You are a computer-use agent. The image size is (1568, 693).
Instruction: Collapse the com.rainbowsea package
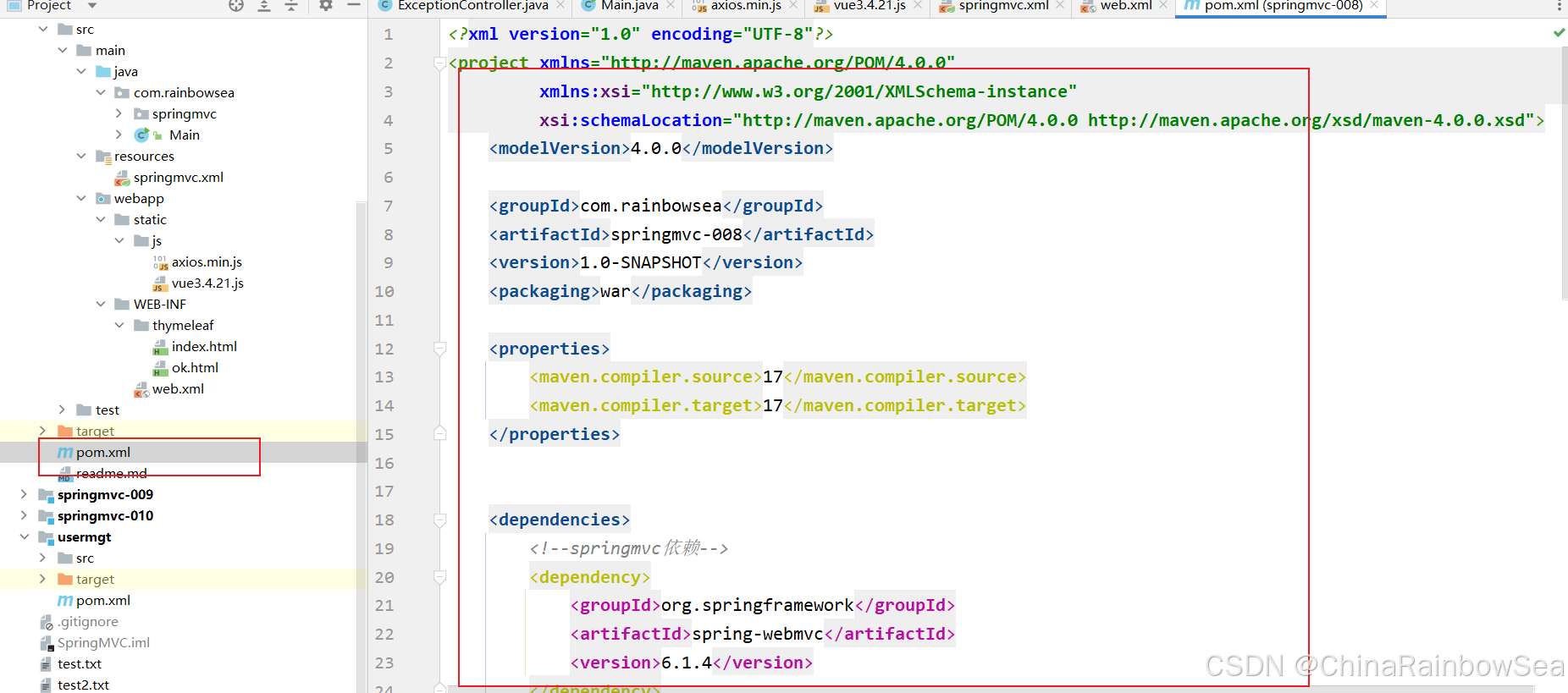coord(101,92)
